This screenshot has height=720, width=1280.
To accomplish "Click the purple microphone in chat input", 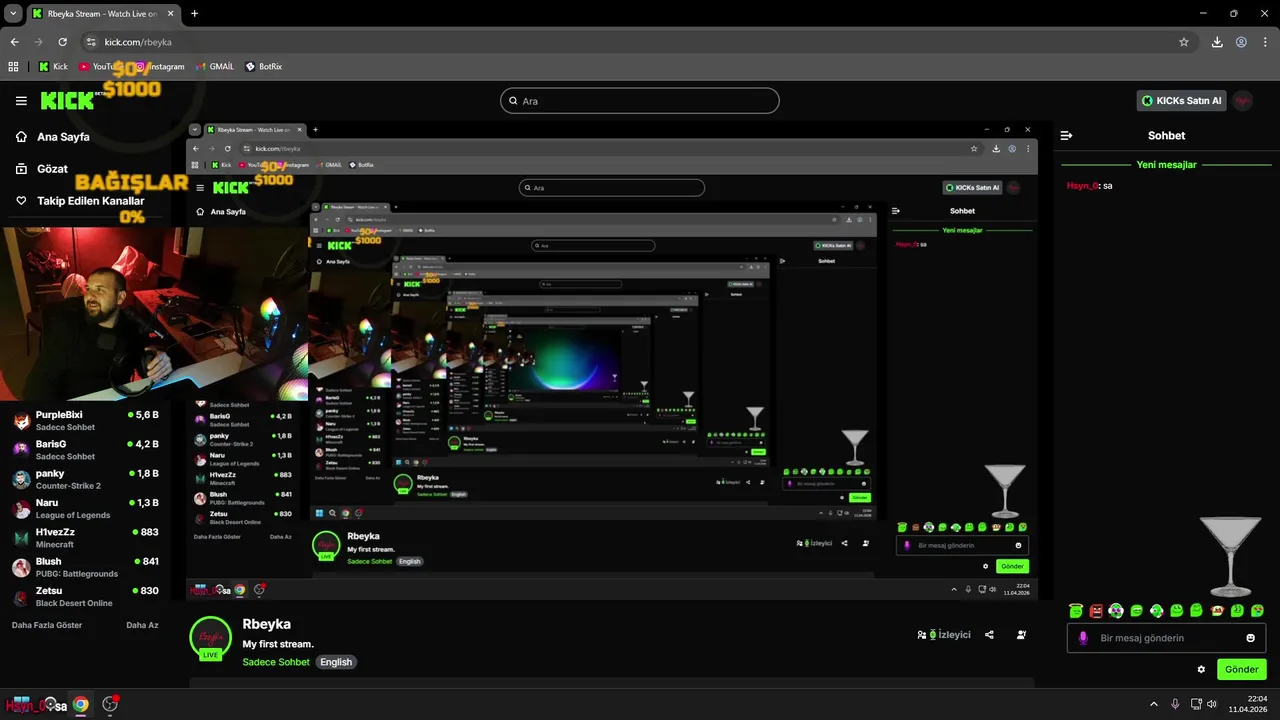I will [1083, 638].
